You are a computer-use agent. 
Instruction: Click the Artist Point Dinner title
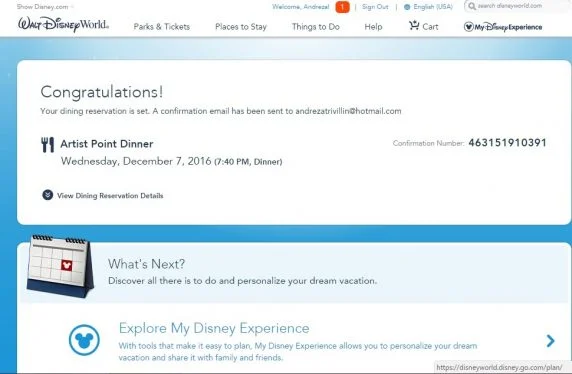click(107, 144)
